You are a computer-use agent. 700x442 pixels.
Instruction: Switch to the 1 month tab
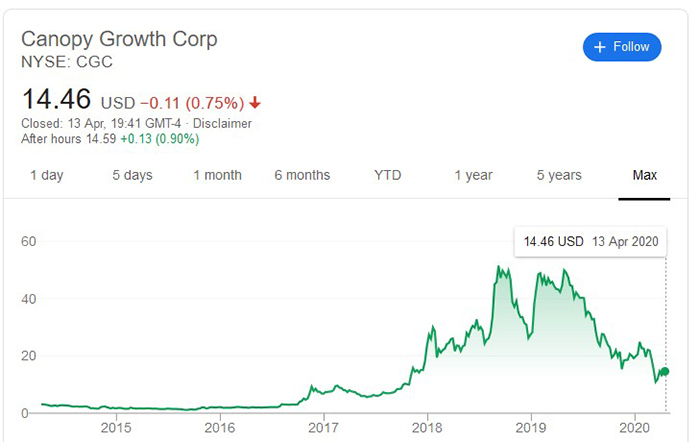pos(217,175)
